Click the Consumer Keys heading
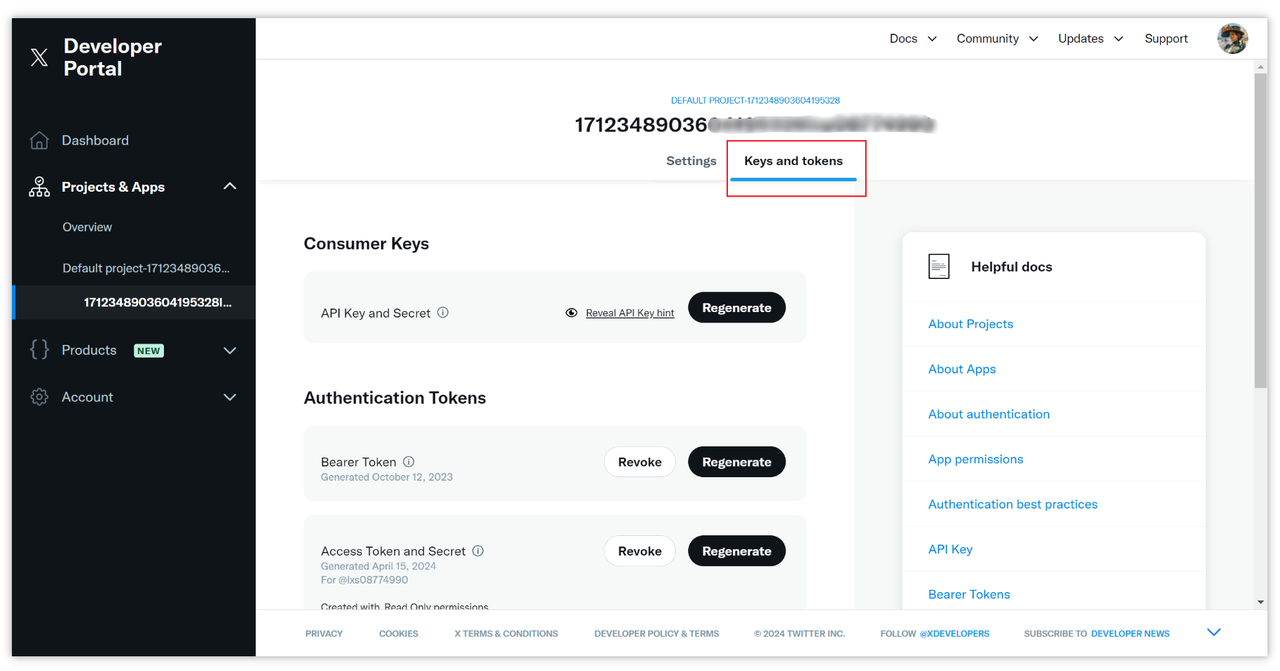This screenshot has height=671, width=1280. coord(366,244)
